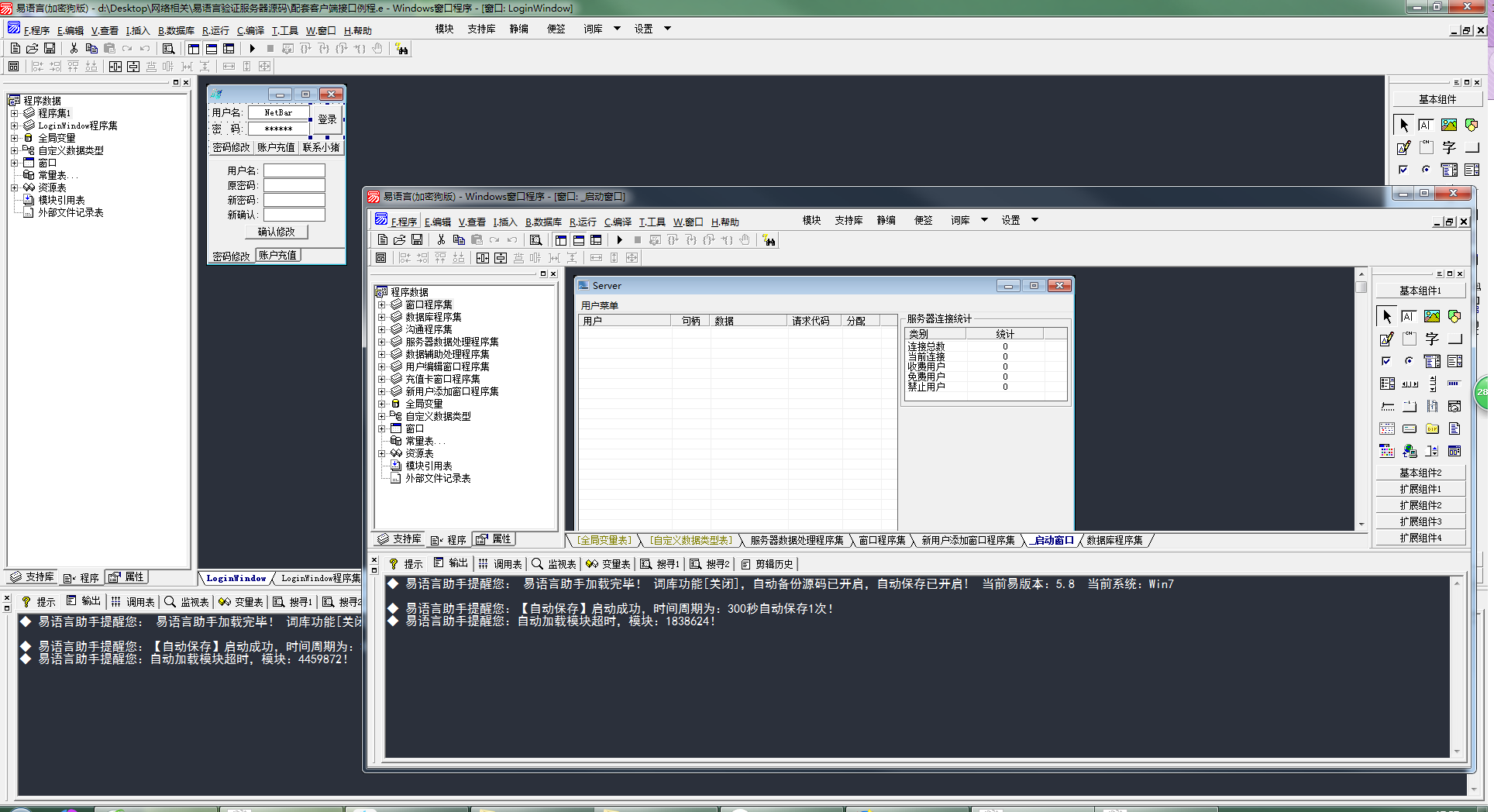Click Cut scissors icon in front window toolbar
This screenshot has height=812, width=1494.
441,240
